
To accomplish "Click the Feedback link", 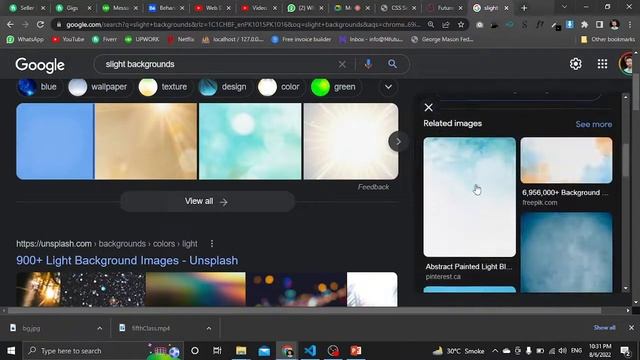I will (x=373, y=187).
